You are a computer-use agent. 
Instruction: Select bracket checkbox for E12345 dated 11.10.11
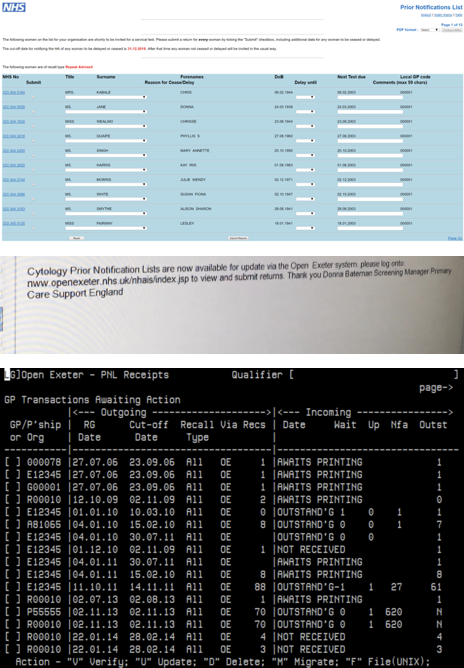(x=12, y=587)
